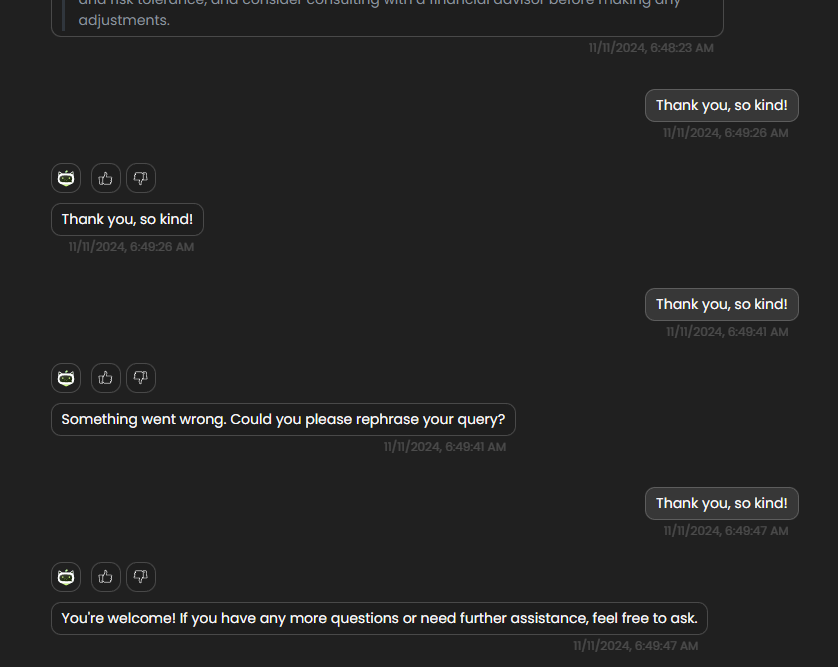The image size is (838, 667).
Task: Click bot avatar above "You're welcome!" message
Action: tap(66, 577)
